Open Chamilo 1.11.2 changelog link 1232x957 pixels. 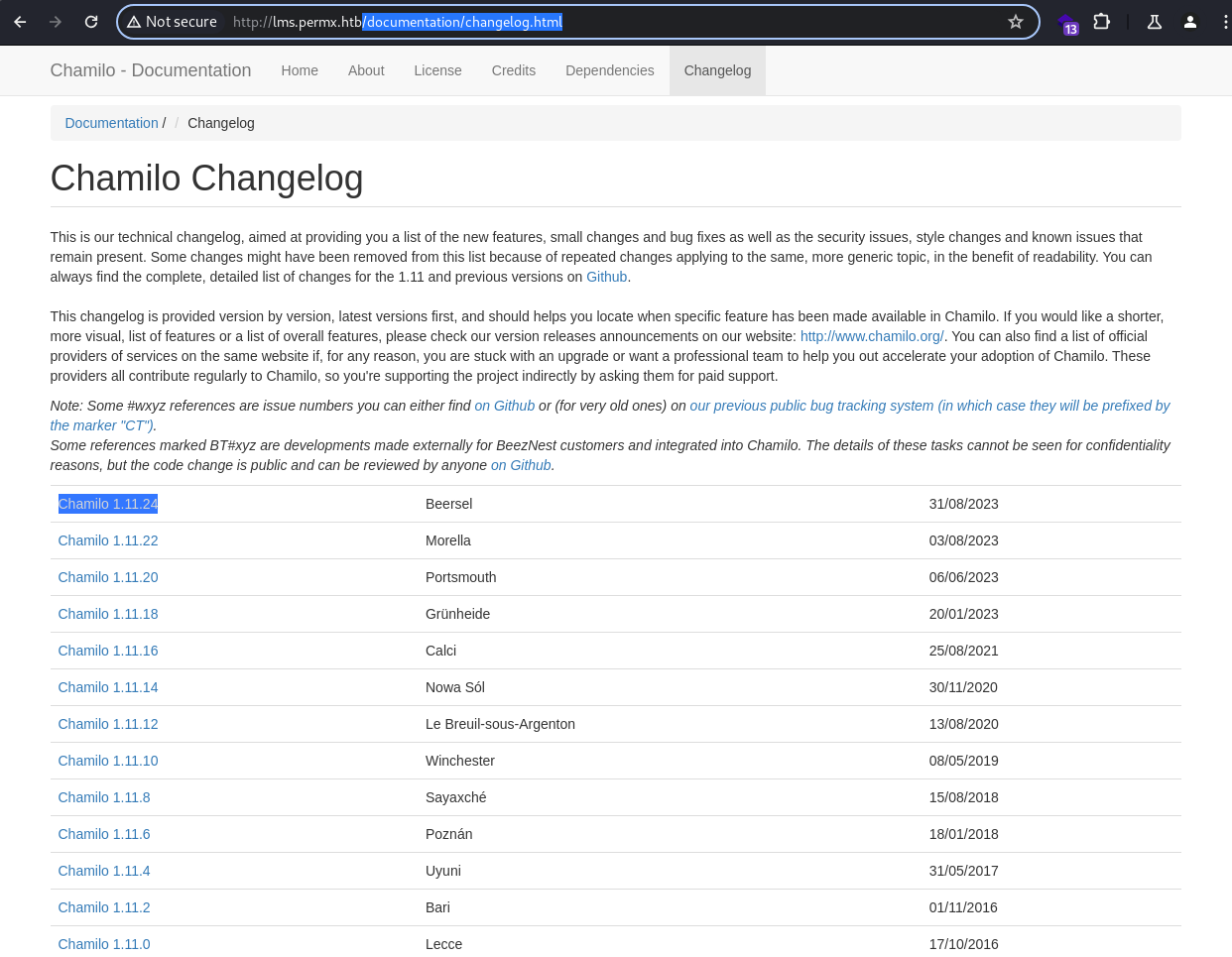104,907
